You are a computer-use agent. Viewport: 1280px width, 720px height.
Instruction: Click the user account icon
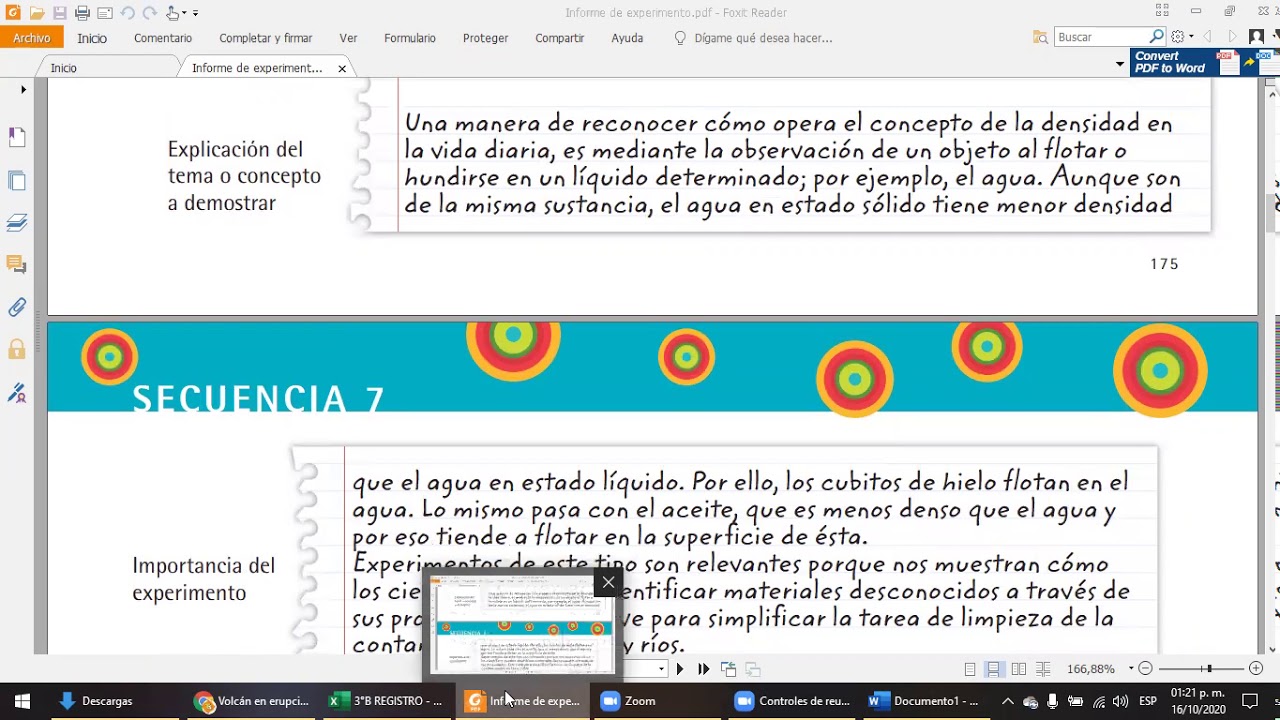(1256, 37)
